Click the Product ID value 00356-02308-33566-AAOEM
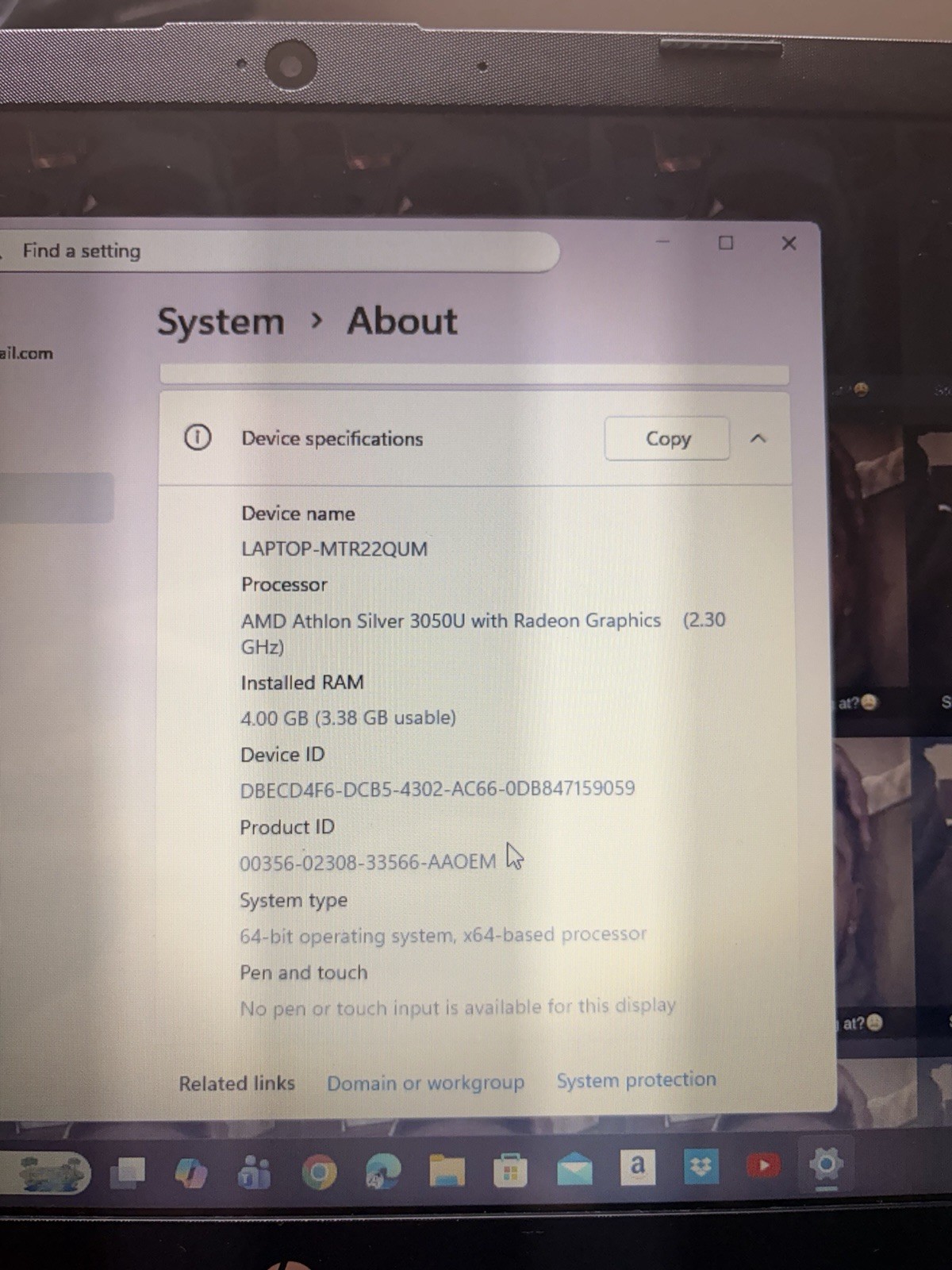 (x=367, y=862)
